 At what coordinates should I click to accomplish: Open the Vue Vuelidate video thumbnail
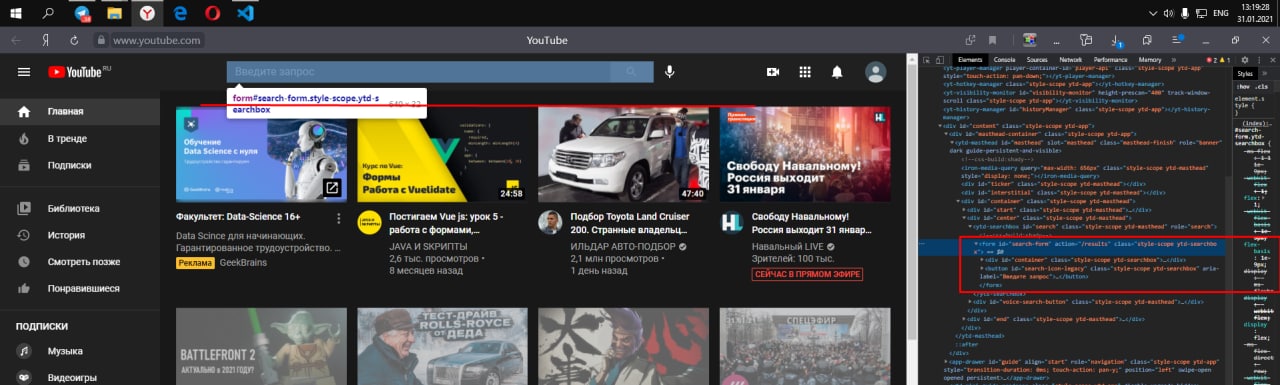tap(442, 155)
